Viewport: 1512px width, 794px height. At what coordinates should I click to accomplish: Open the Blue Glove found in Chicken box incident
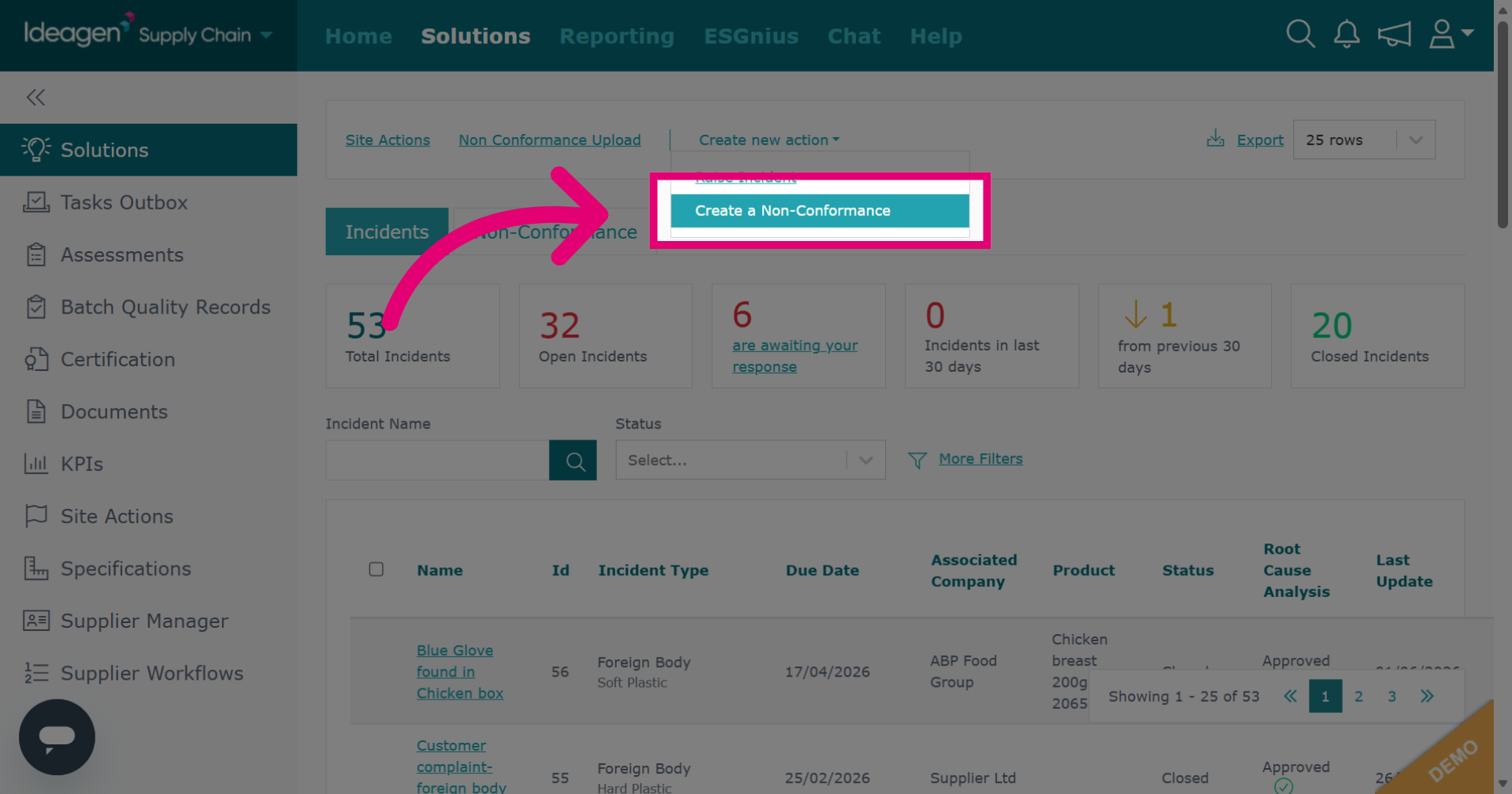(460, 672)
